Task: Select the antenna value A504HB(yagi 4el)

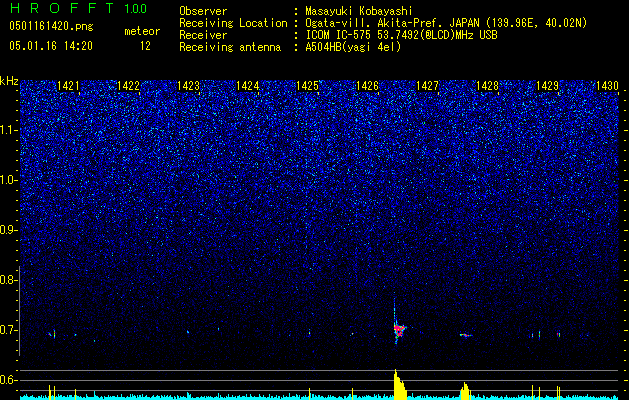Action: tap(353, 47)
